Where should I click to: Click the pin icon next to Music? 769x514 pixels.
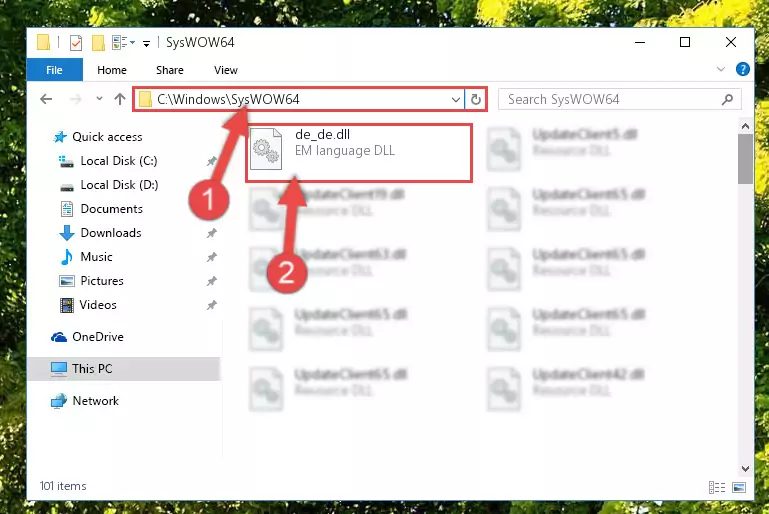tap(211, 257)
